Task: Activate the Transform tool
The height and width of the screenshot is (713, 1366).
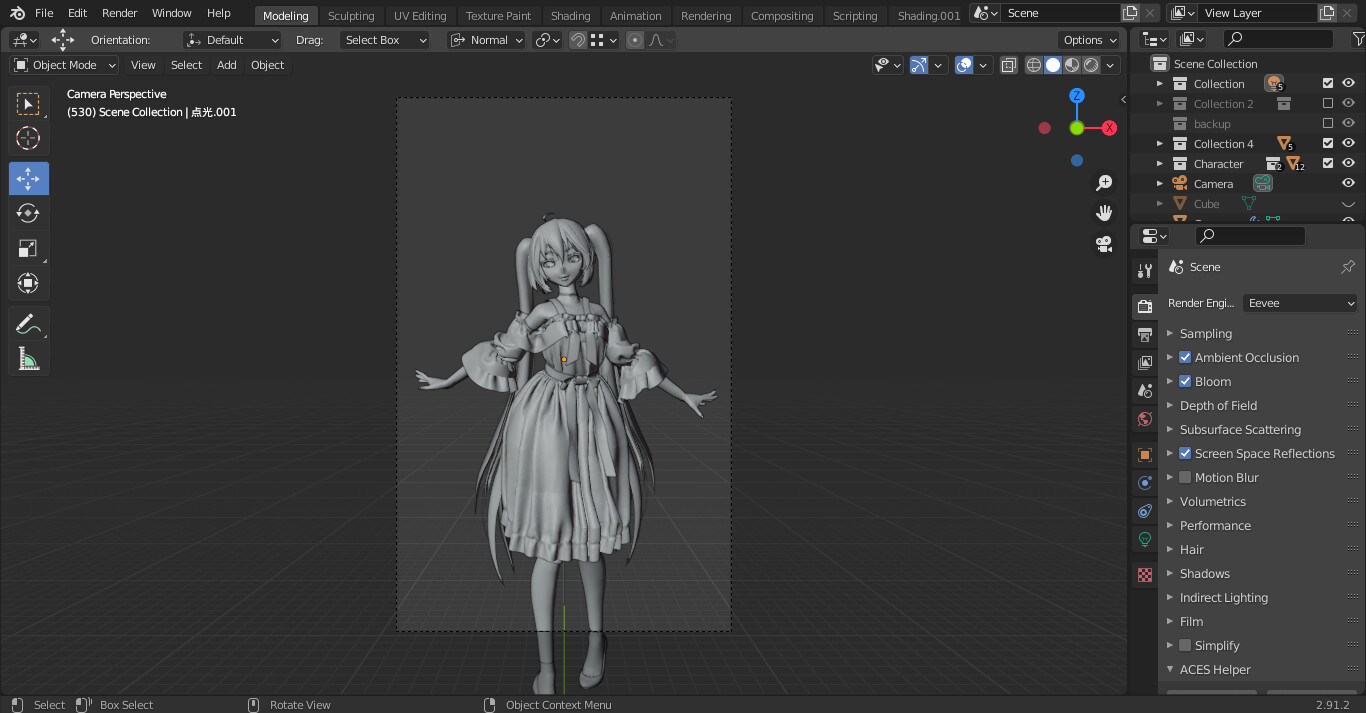Action: 28,283
